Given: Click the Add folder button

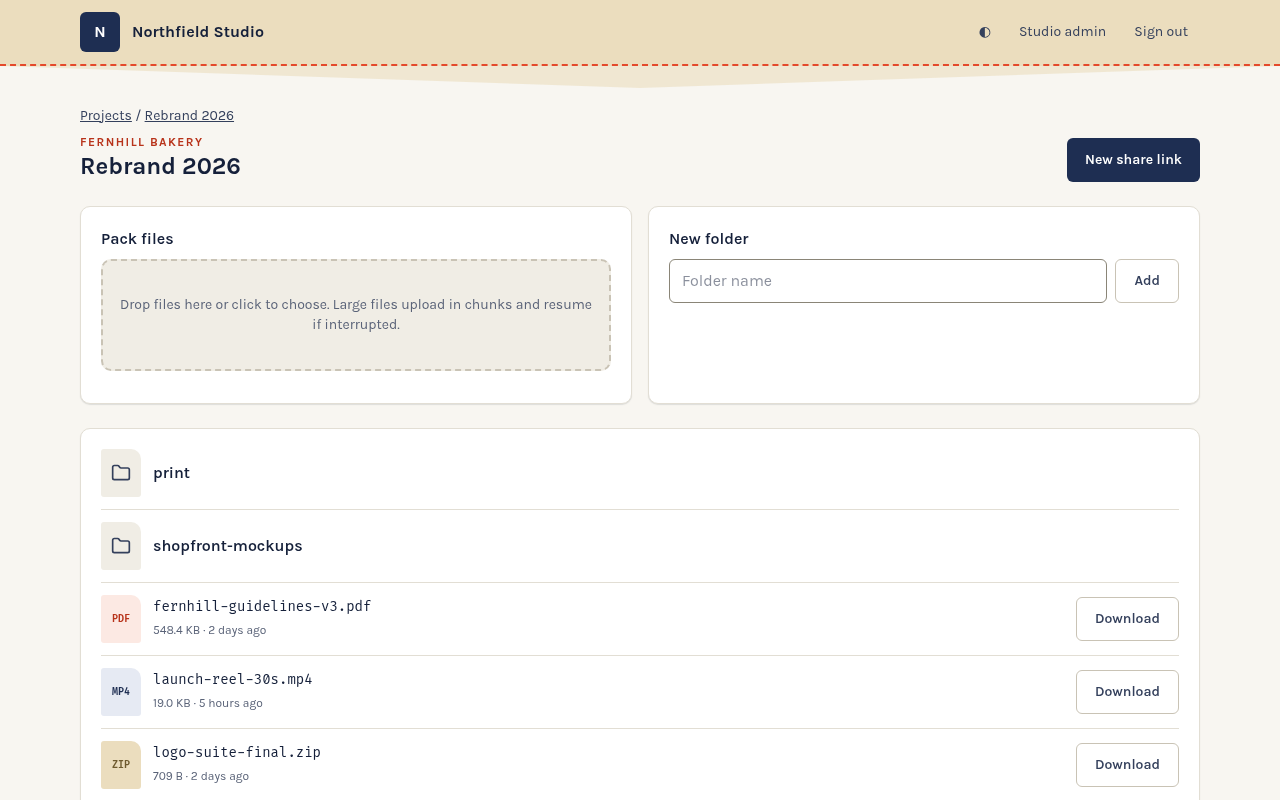Looking at the screenshot, I should tap(1147, 281).
